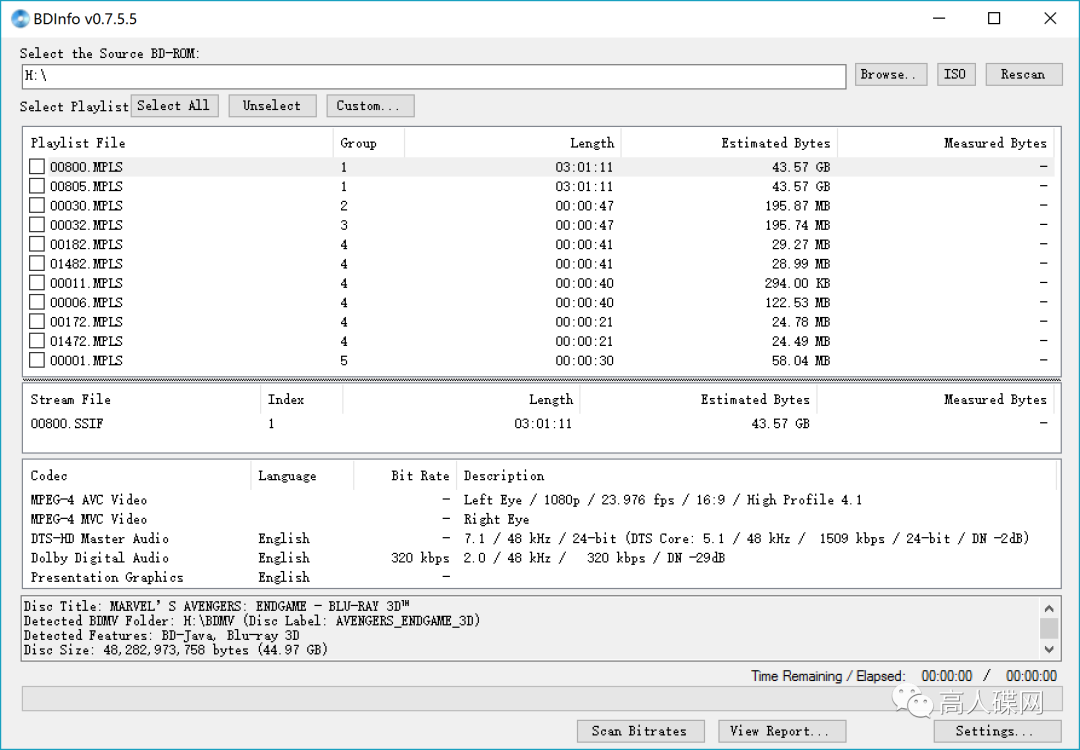The height and width of the screenshot is (750, 1080).
Task: Click the BDInfo app icon in title bar
Action: [x=20, y=19]
